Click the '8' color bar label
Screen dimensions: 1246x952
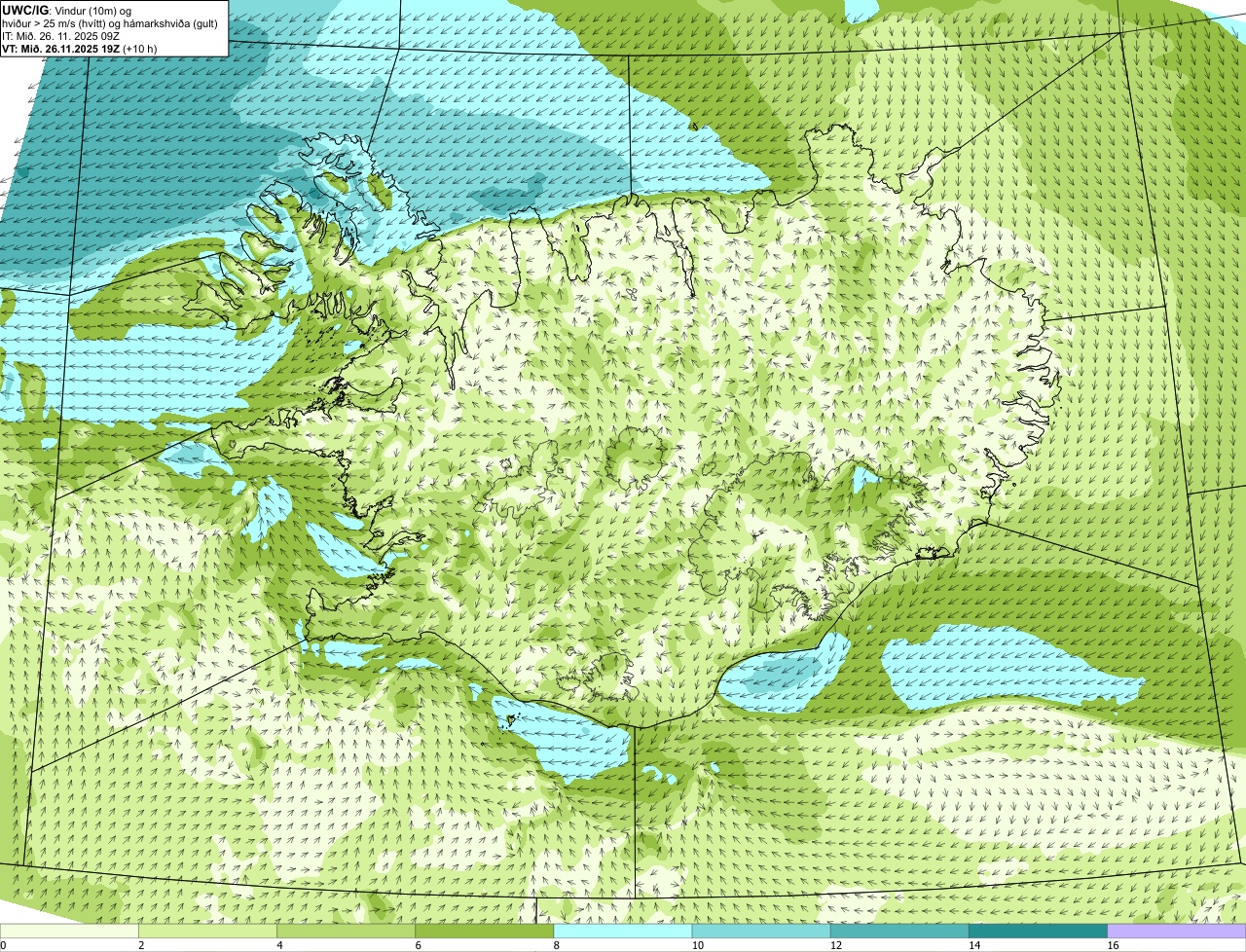(x=557, y=945)
